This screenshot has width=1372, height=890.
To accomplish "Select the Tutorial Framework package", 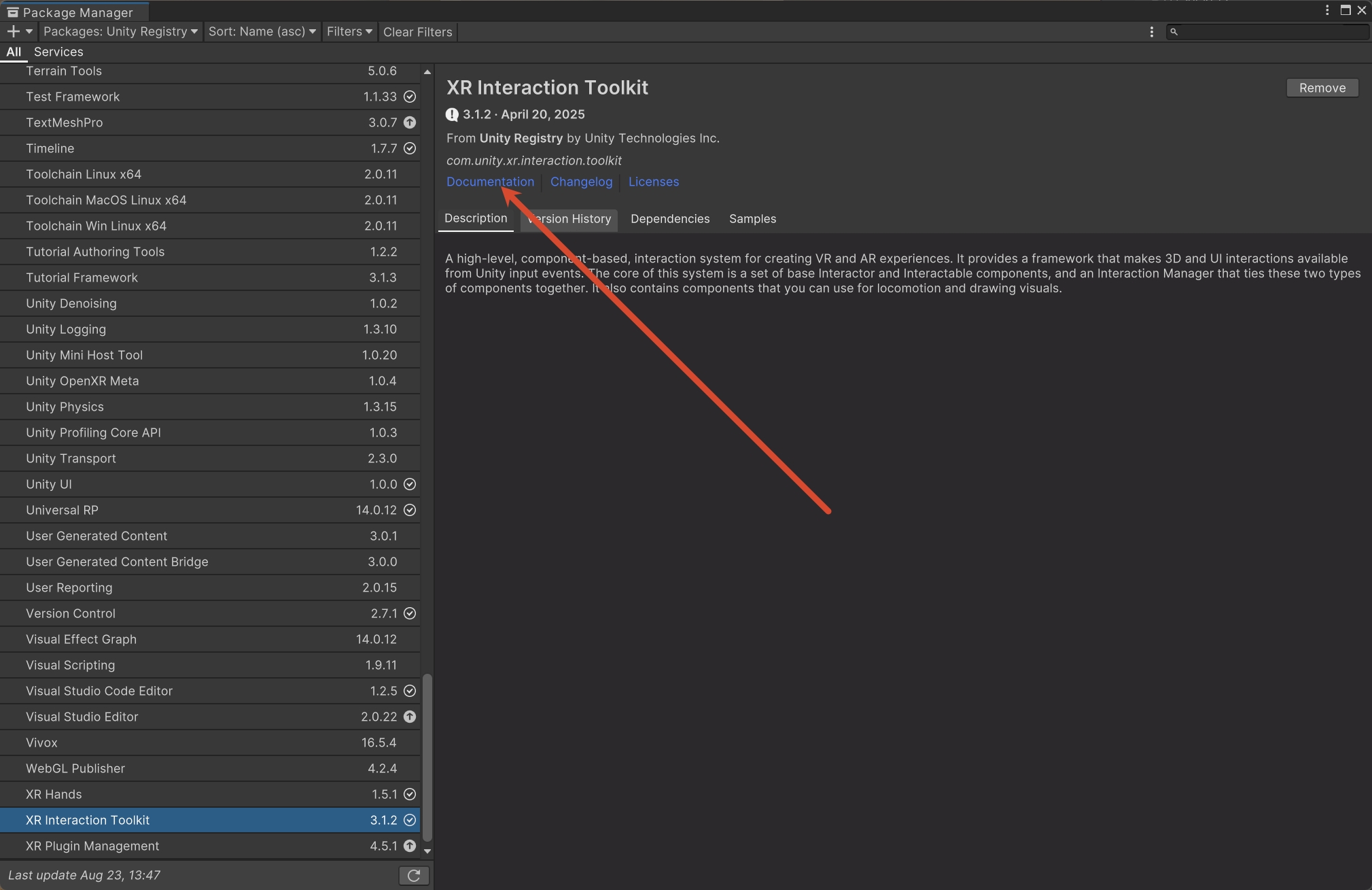I will pos(210,277).
